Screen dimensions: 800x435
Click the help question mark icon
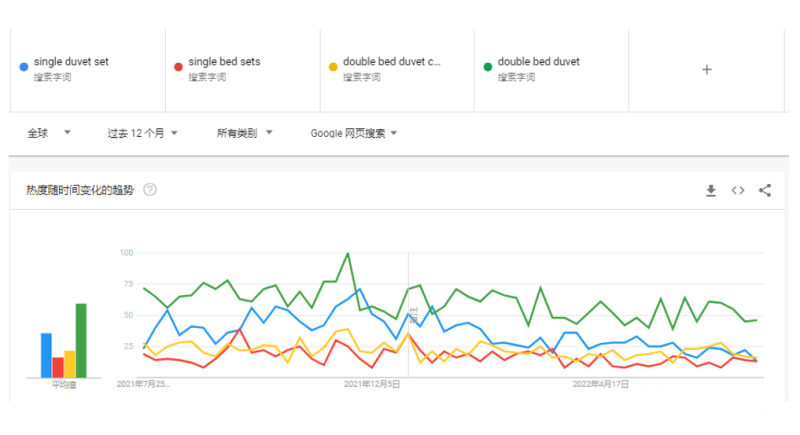coord(150,190)
